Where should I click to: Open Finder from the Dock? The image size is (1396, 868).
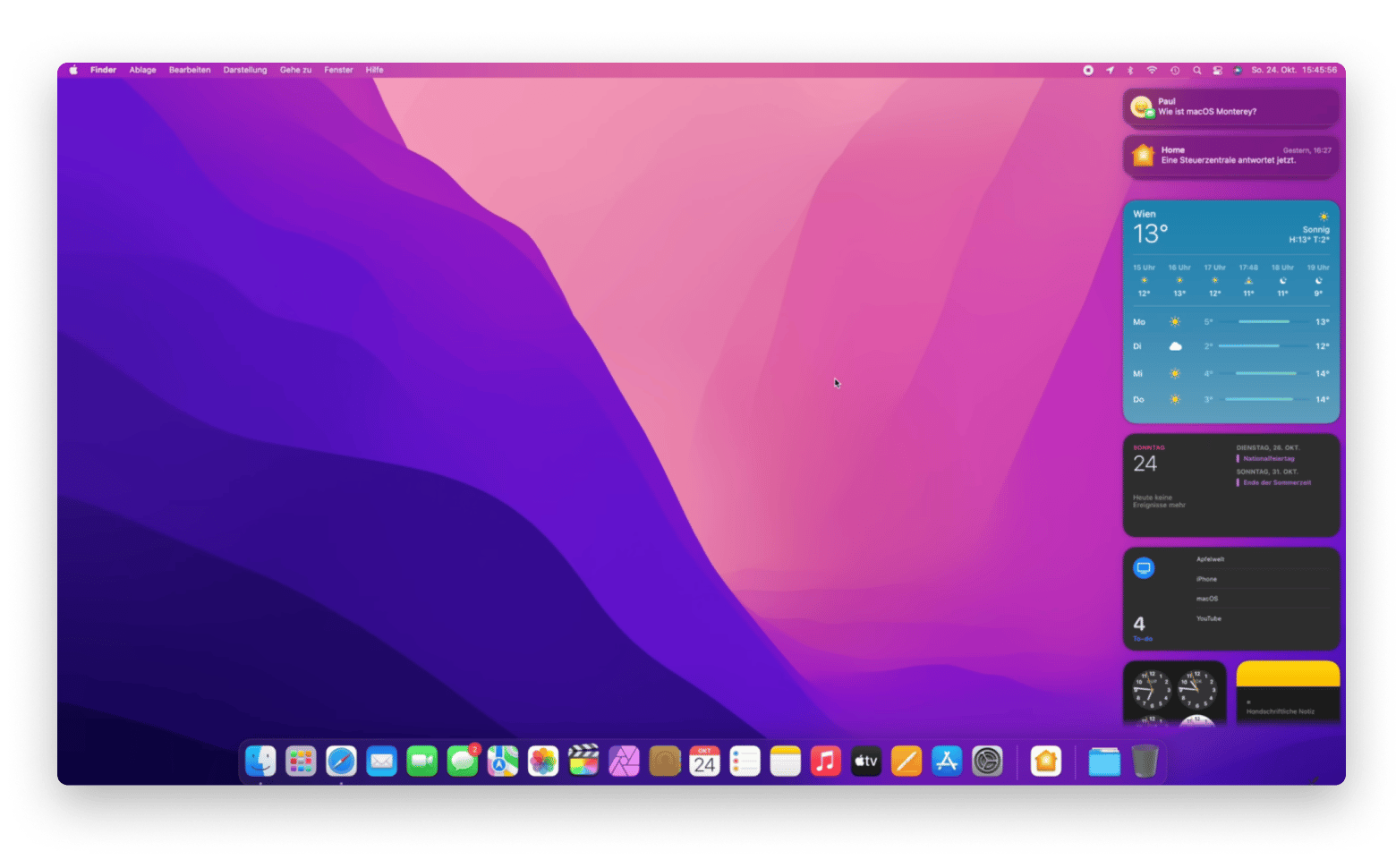pyautogui.click(x=260, y=762)
